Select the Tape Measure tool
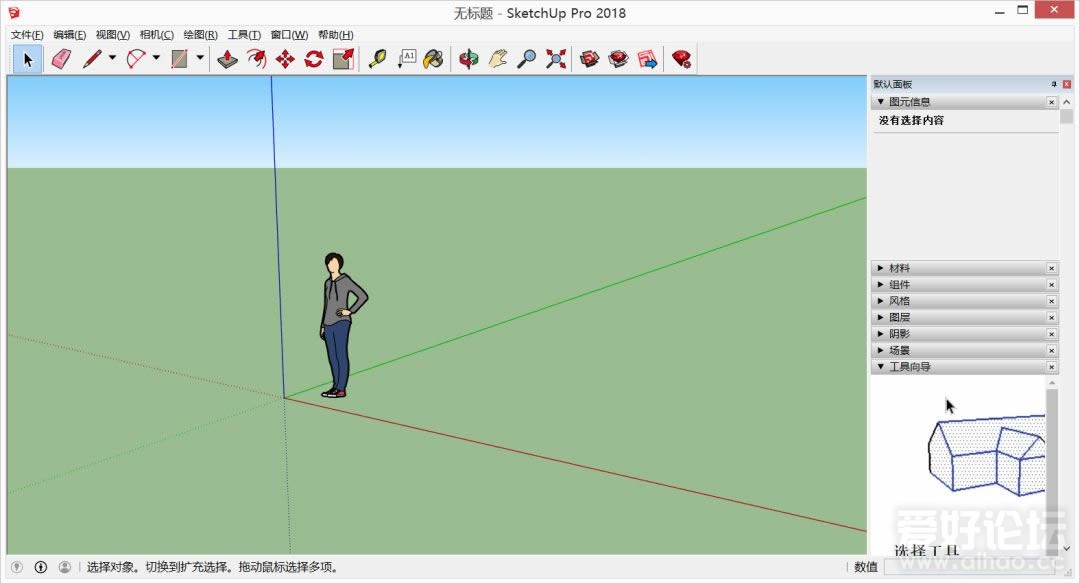1080x584 pixels. [x=377, y=59]
